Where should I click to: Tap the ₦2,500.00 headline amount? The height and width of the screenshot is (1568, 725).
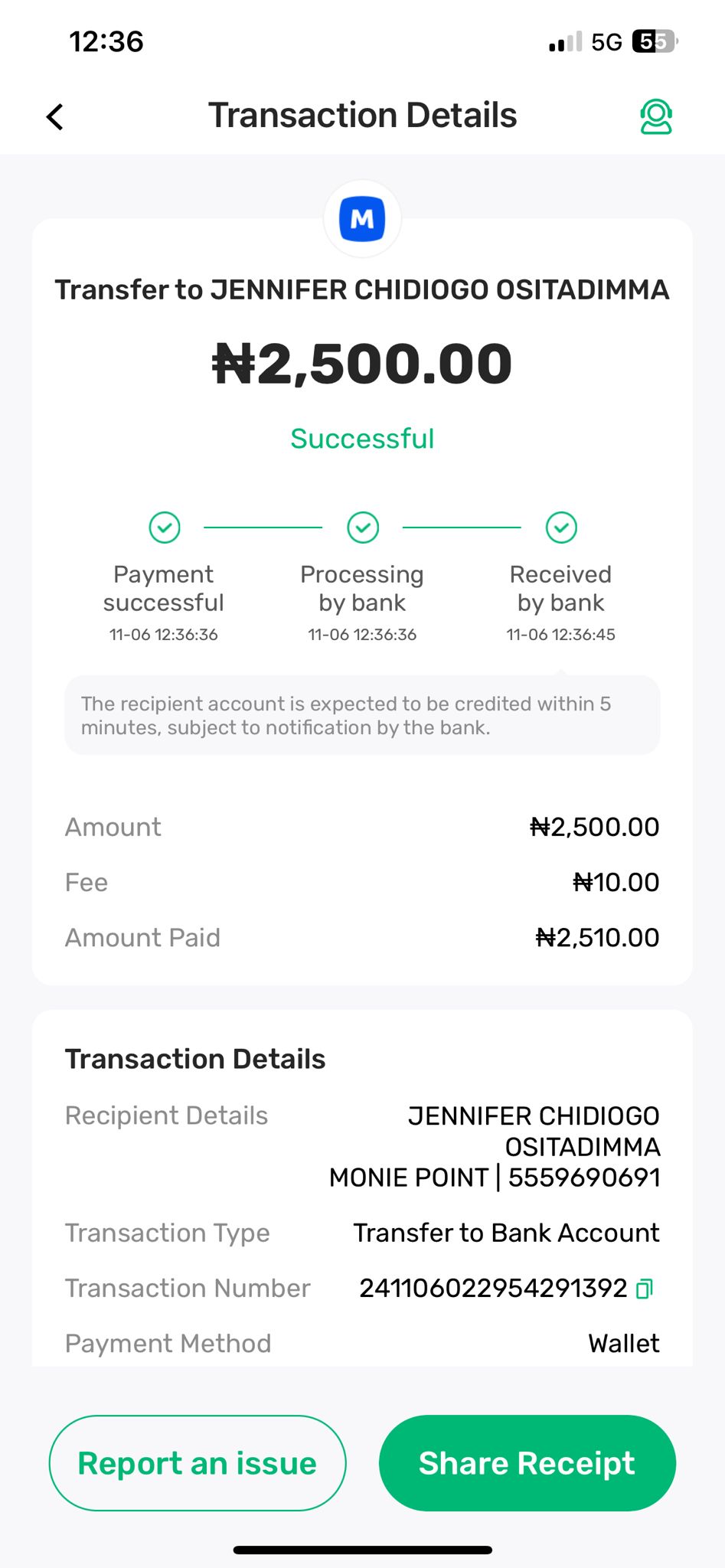pyautogui.click(x=362, y=364)
